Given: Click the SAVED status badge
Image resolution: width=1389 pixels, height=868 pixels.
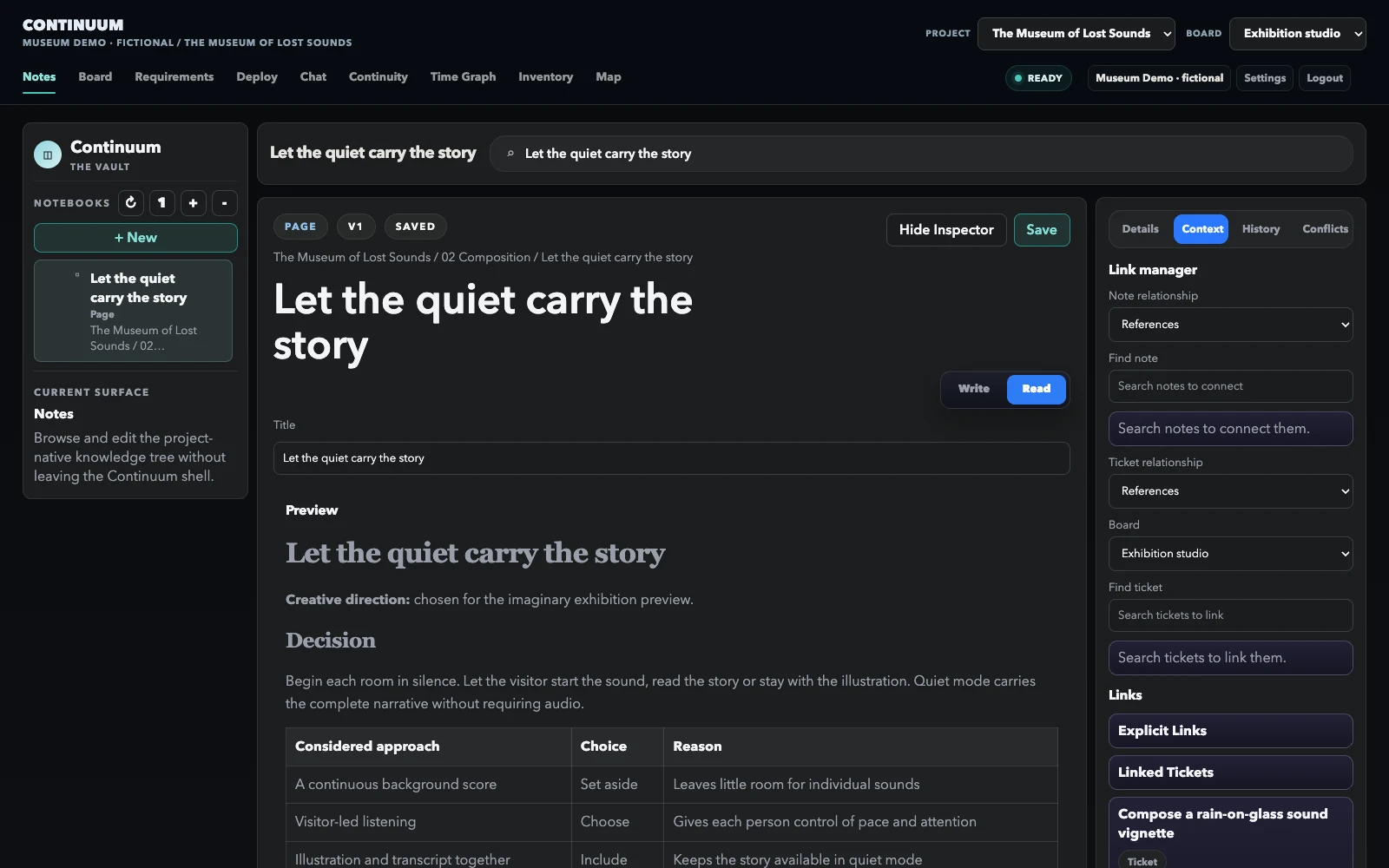Looking at the screenshot, I should click(415, 227).
